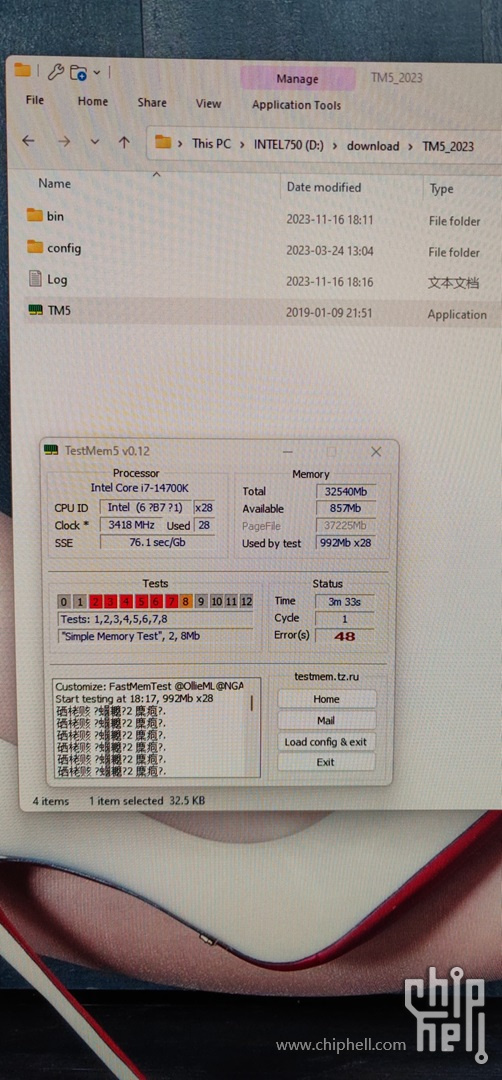Click the New folder icon in title bar
The image size is (502, 1080).
[x=79, y=71]
